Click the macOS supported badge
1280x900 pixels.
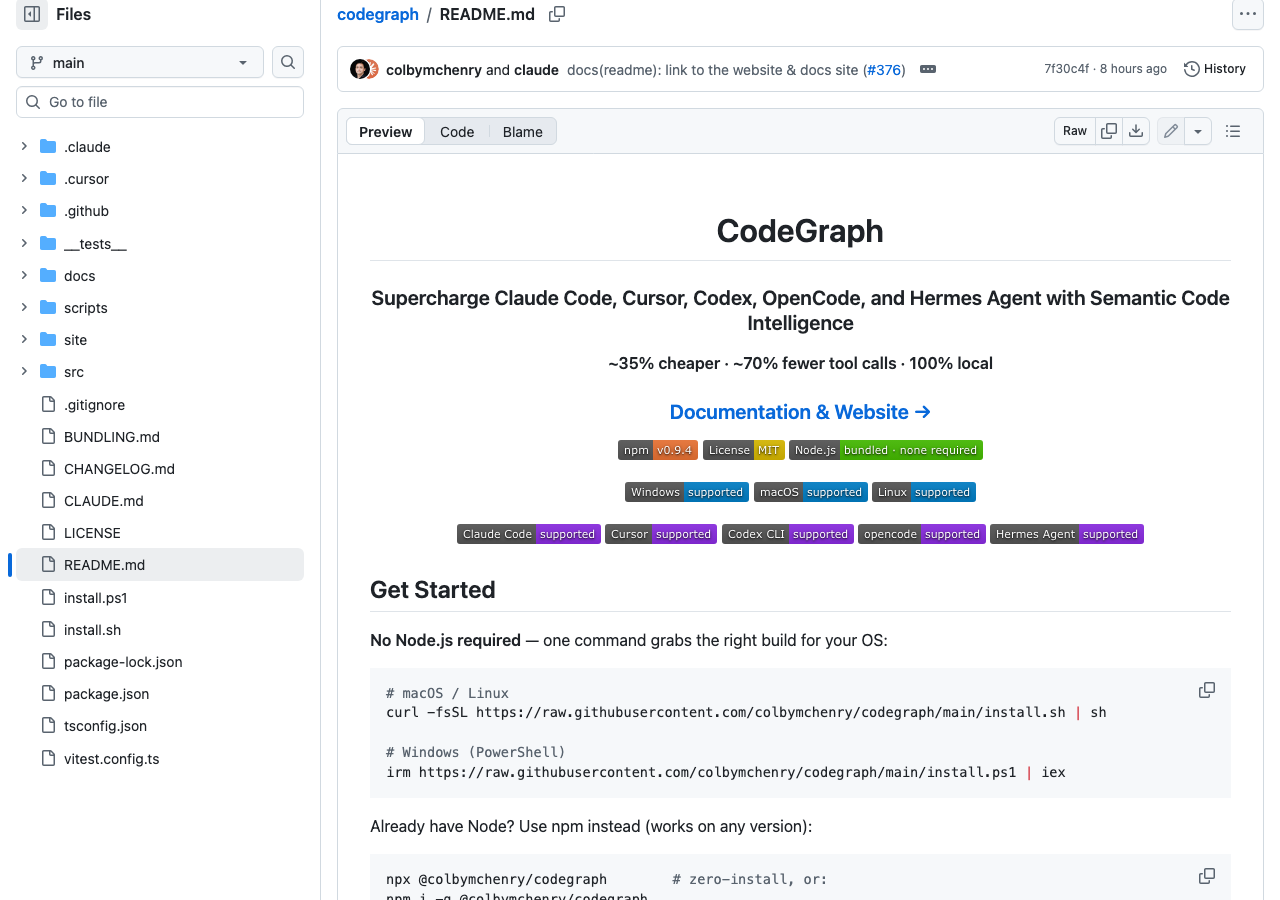coord(811,492)
